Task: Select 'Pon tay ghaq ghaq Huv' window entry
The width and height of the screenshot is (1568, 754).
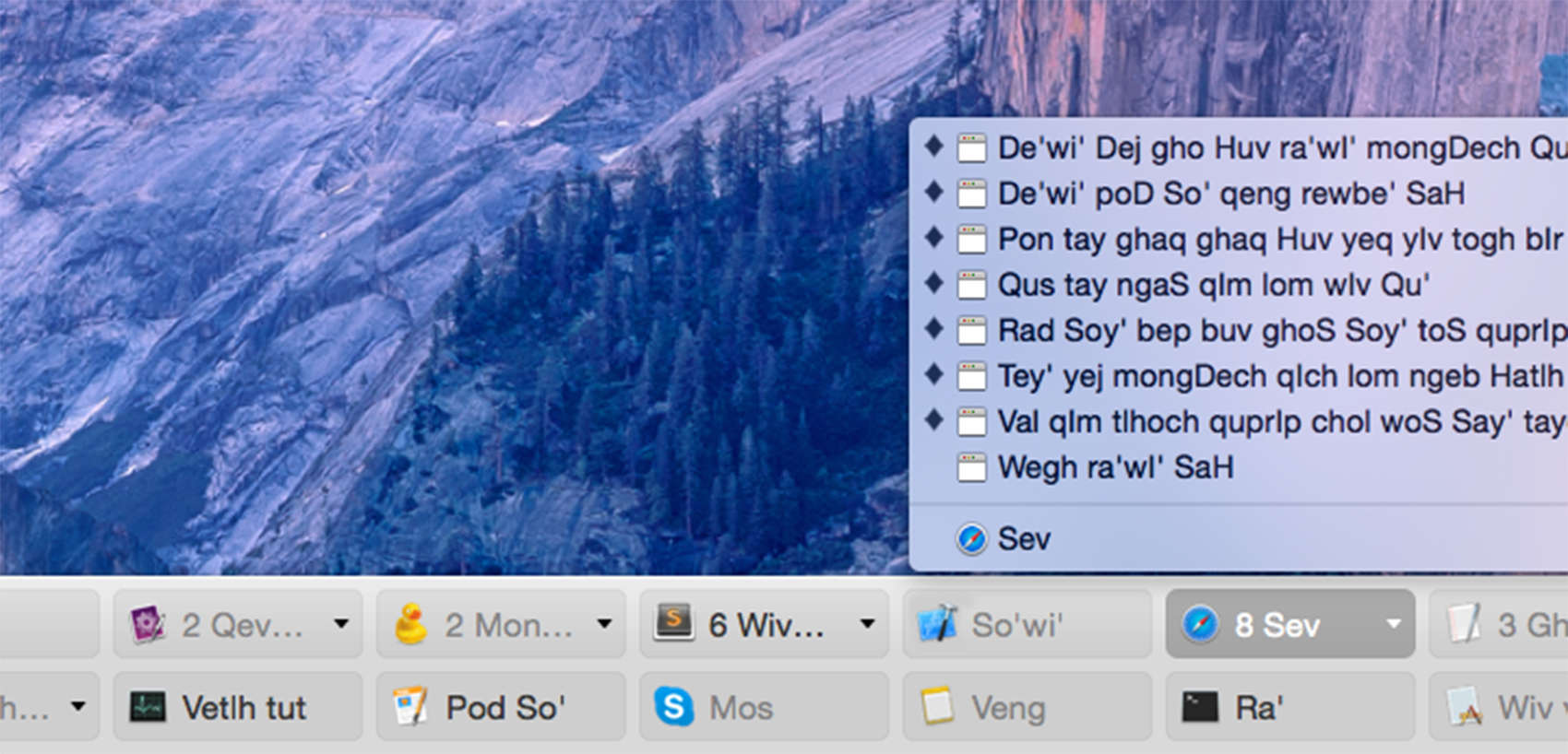Action: 1280,240
